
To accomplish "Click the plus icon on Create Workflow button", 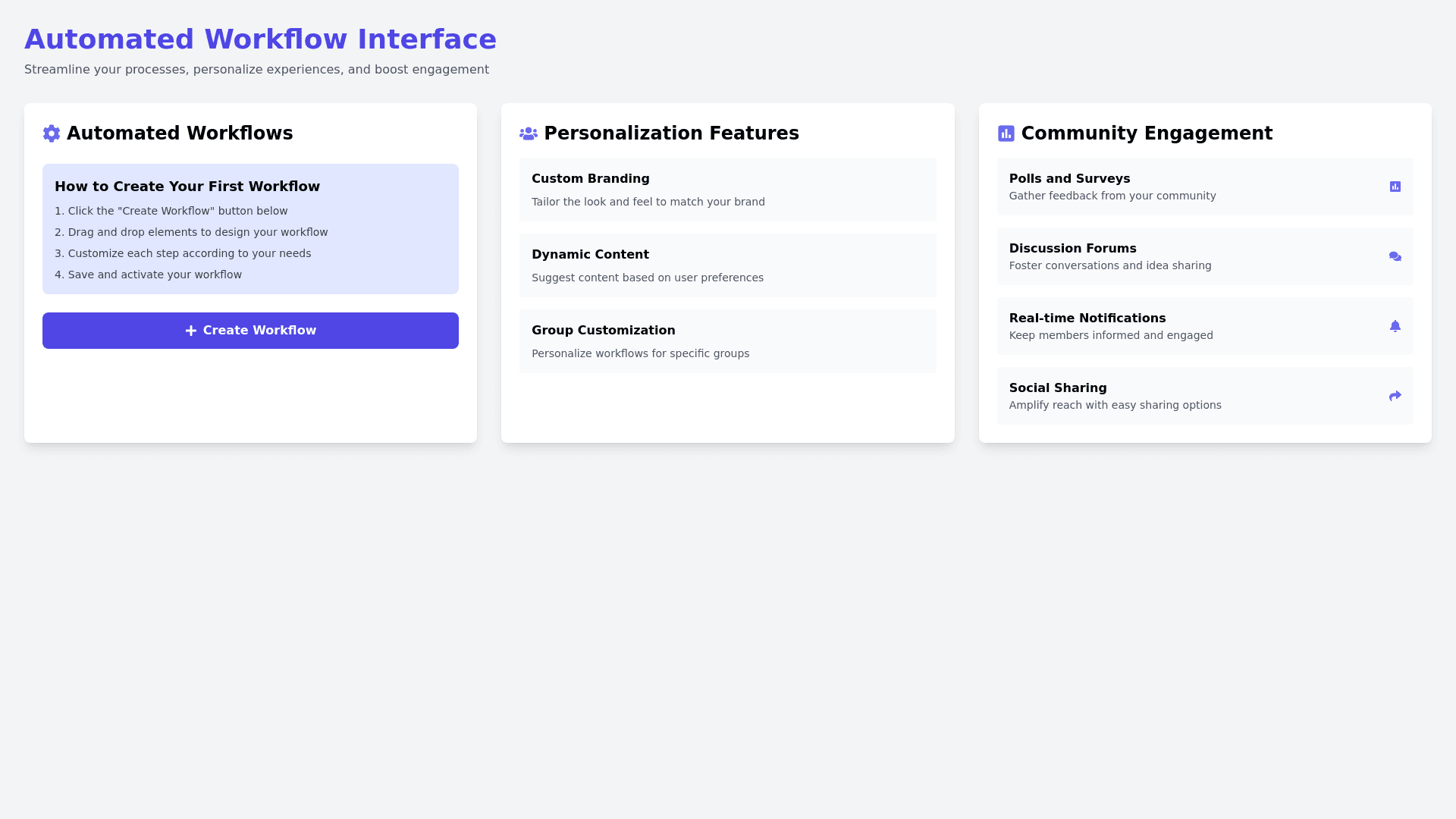I will [191, 331].
